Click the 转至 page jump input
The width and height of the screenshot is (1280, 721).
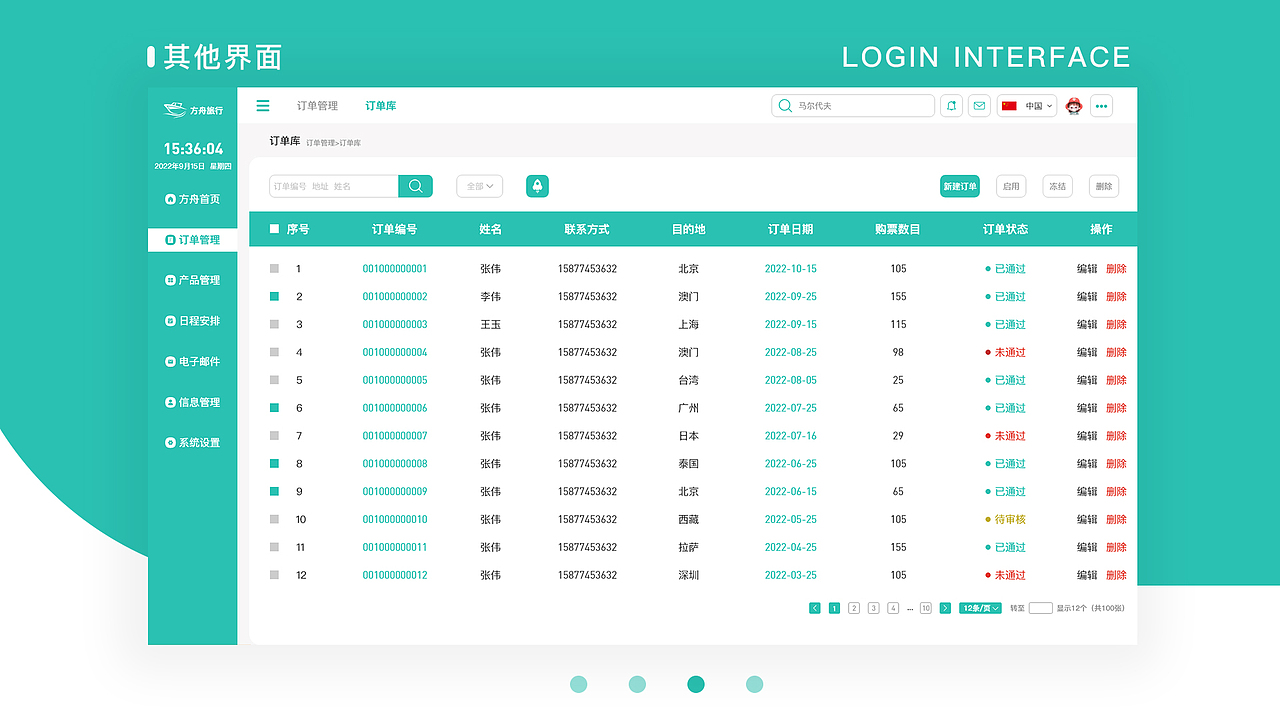point(1041,608)
